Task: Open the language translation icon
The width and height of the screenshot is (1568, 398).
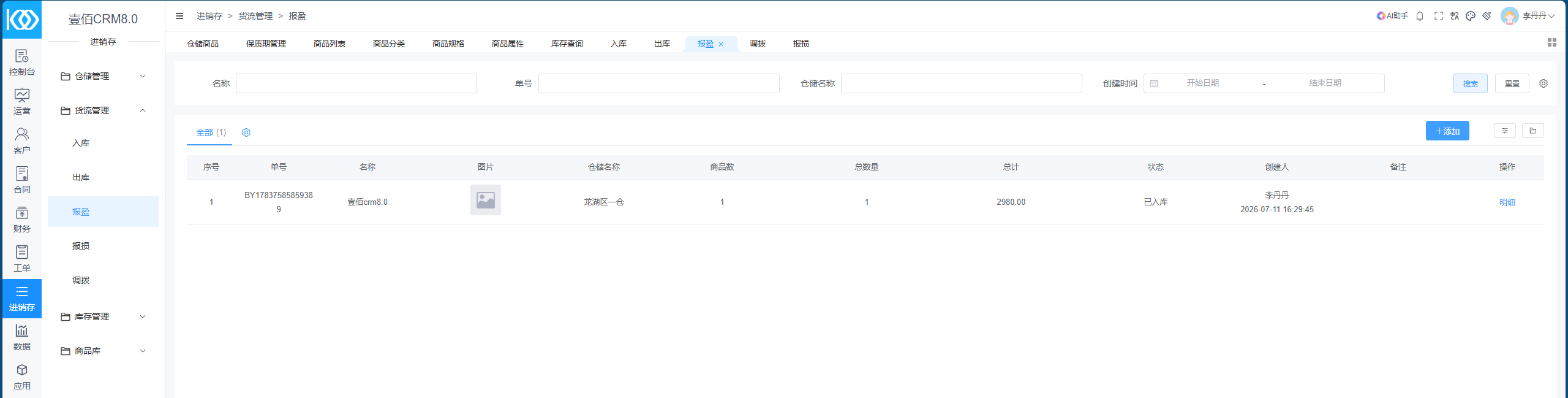Action: click(1455, 16)
